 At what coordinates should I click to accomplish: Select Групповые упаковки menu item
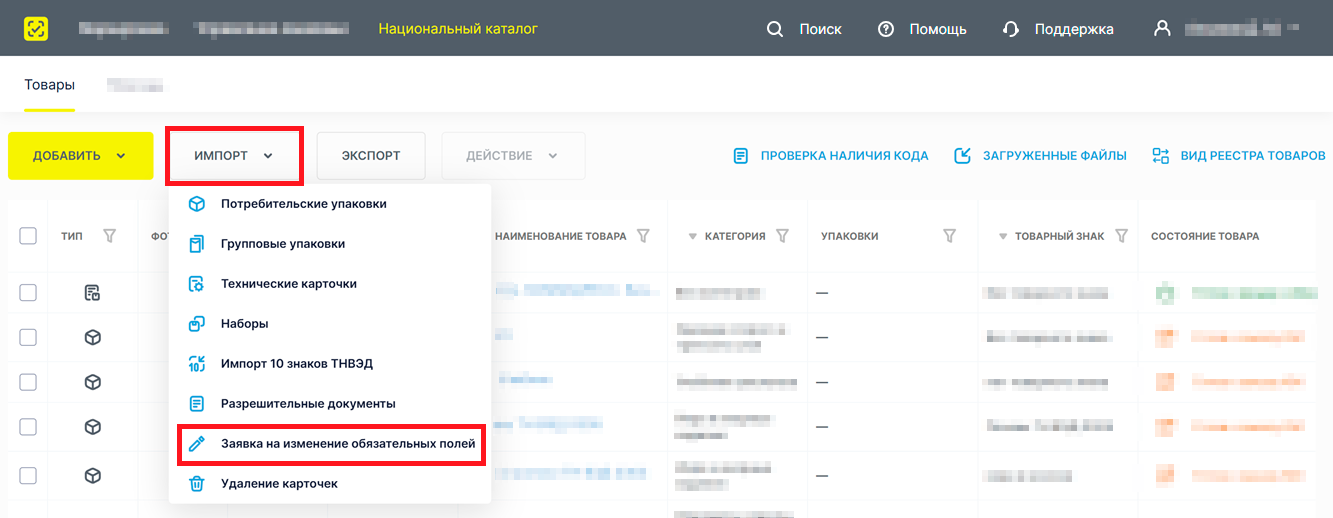pos(330,244)
